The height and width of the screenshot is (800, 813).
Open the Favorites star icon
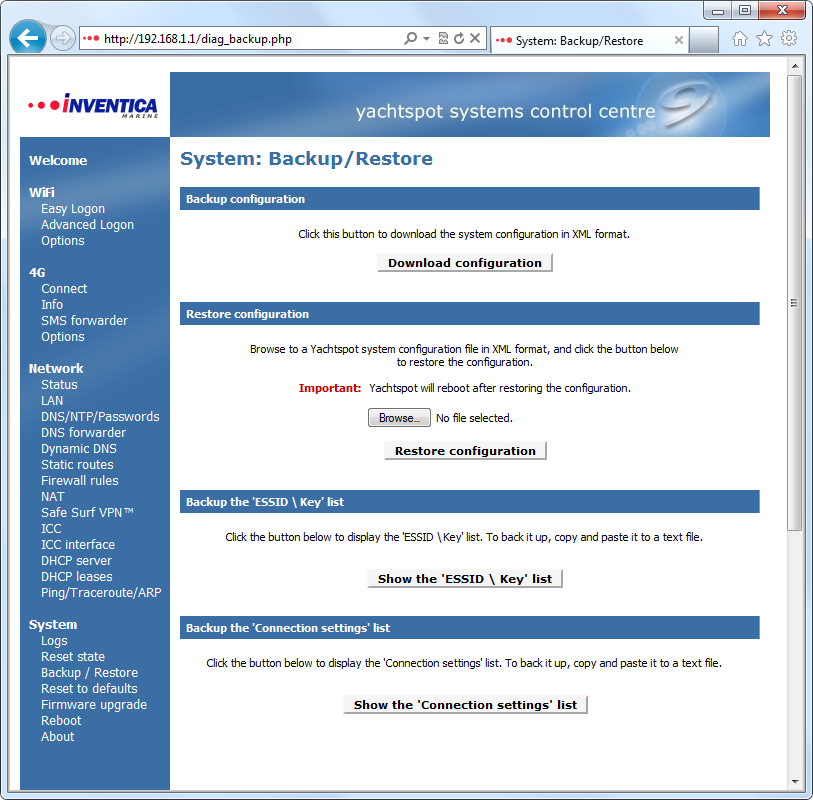pos(764,39)
